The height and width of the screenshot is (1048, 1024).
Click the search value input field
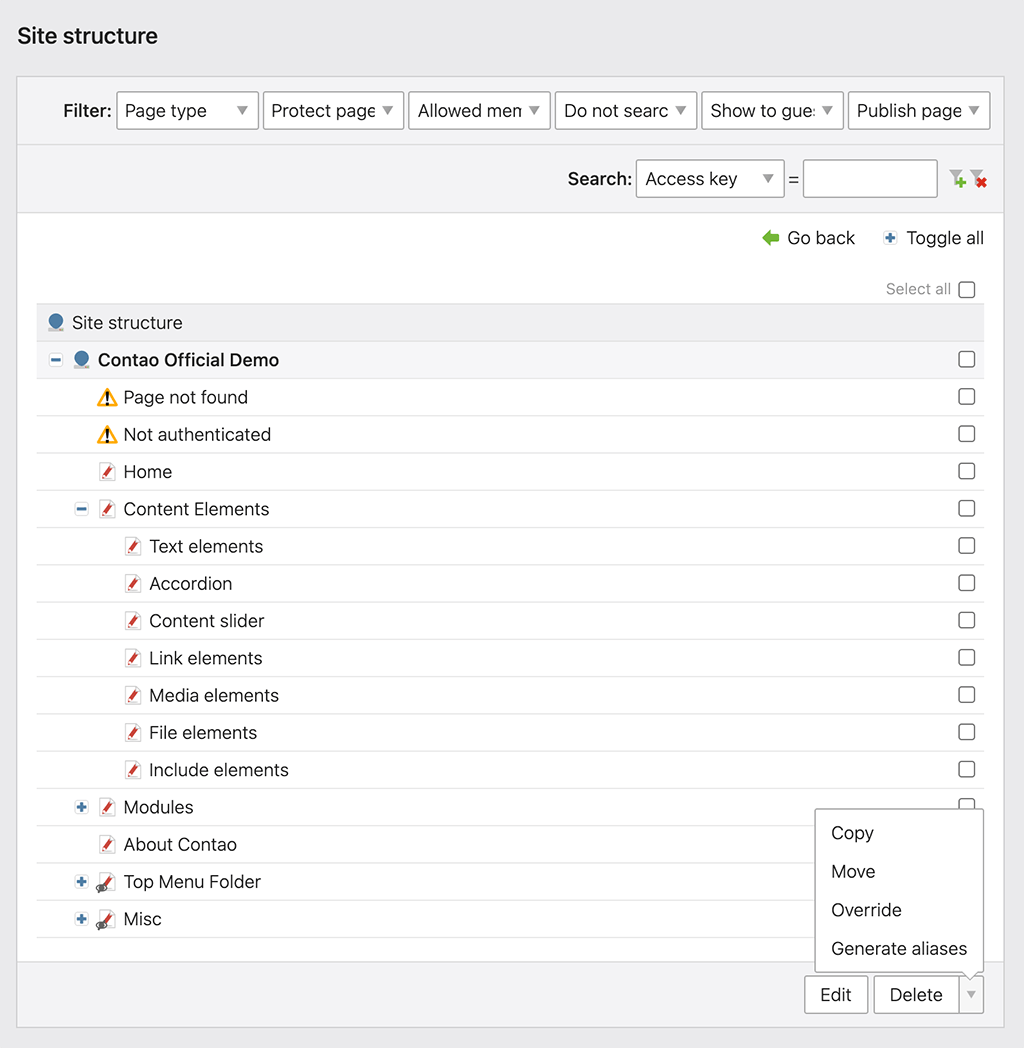870,179
